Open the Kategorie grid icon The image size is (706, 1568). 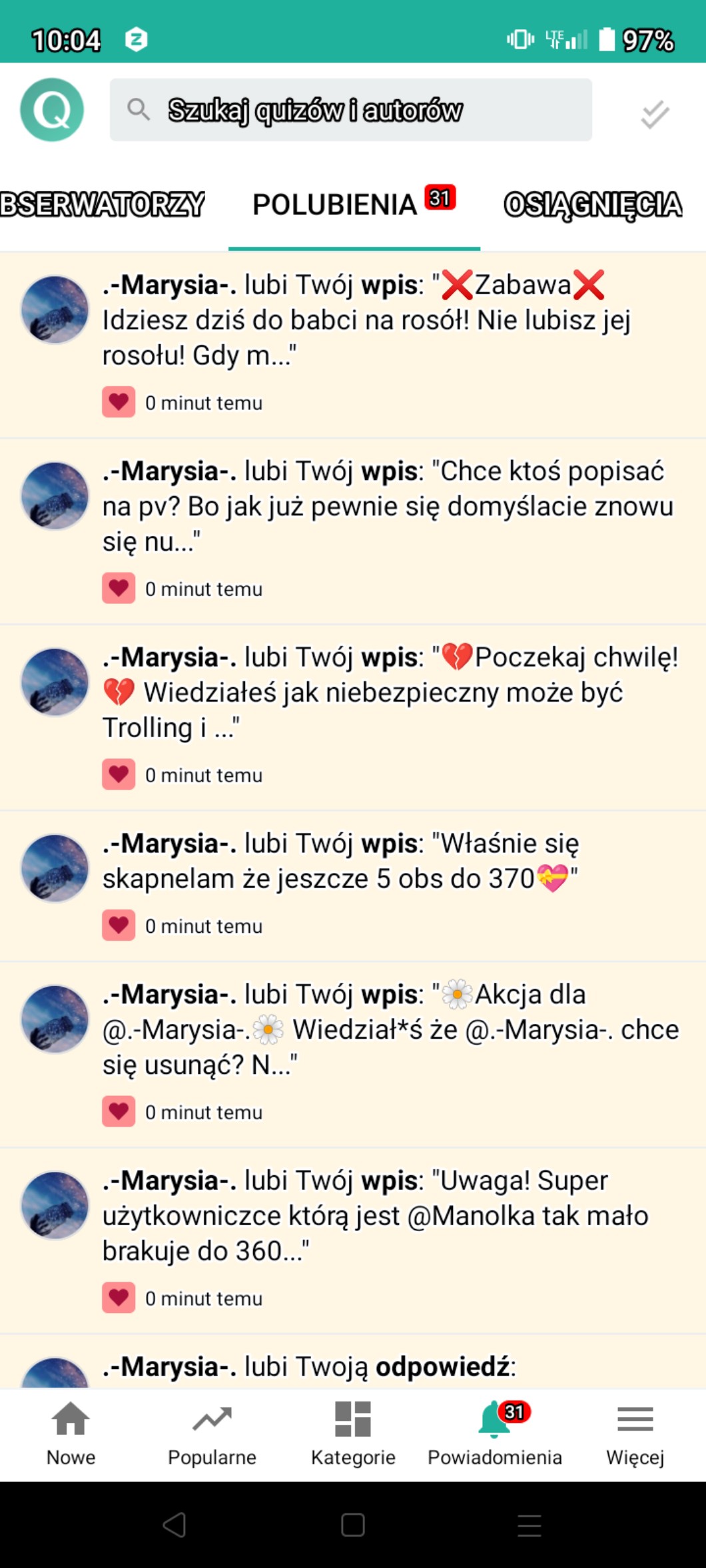coord(353,1434)
